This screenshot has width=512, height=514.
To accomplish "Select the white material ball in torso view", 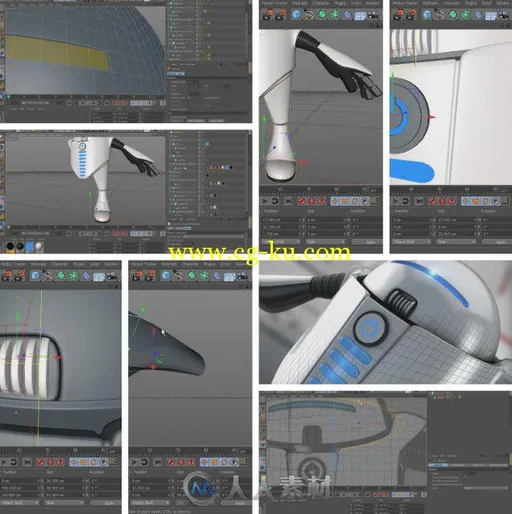I will tap(39, 246).
